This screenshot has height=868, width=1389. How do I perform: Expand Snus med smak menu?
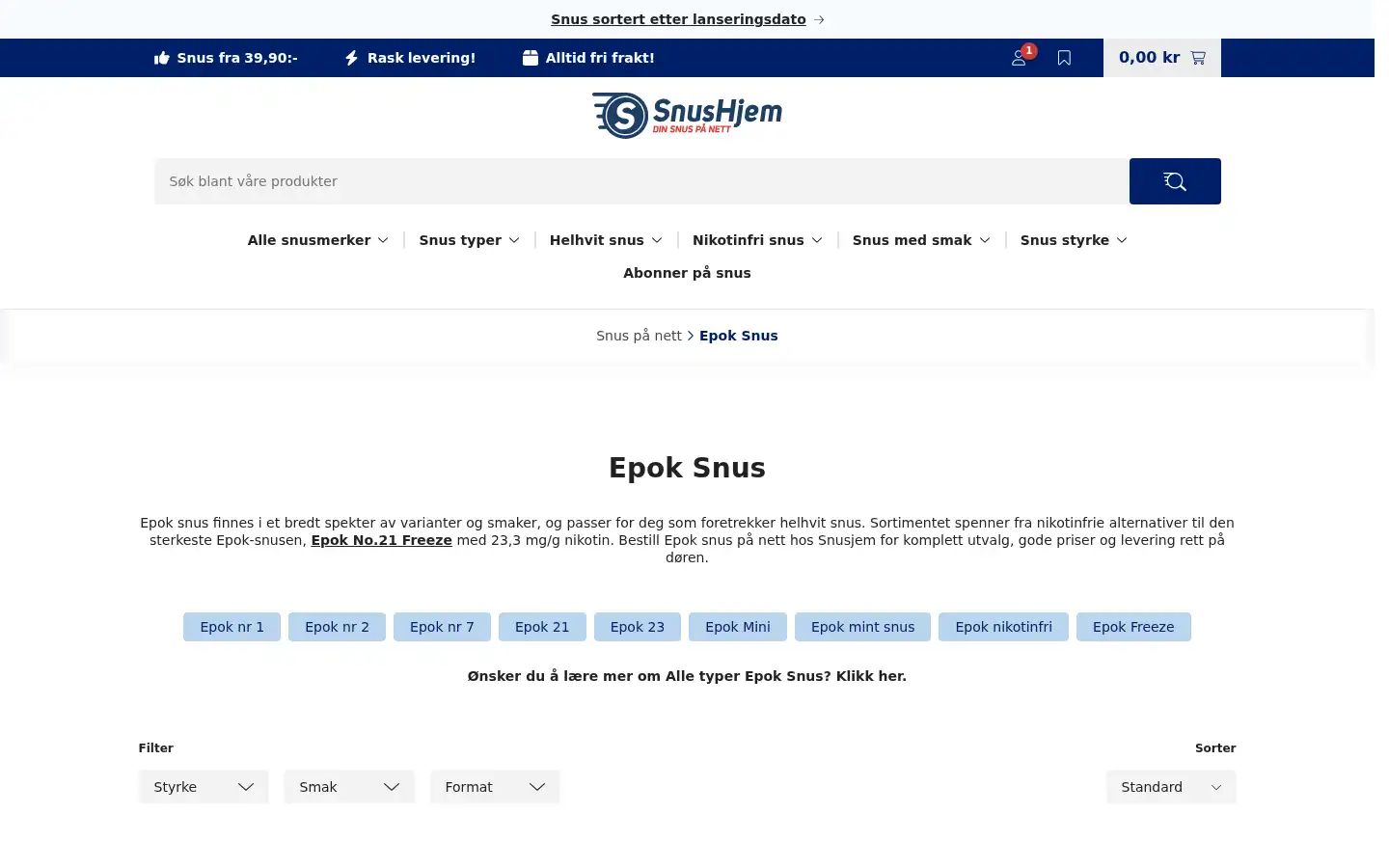click(x=922, y=240)
